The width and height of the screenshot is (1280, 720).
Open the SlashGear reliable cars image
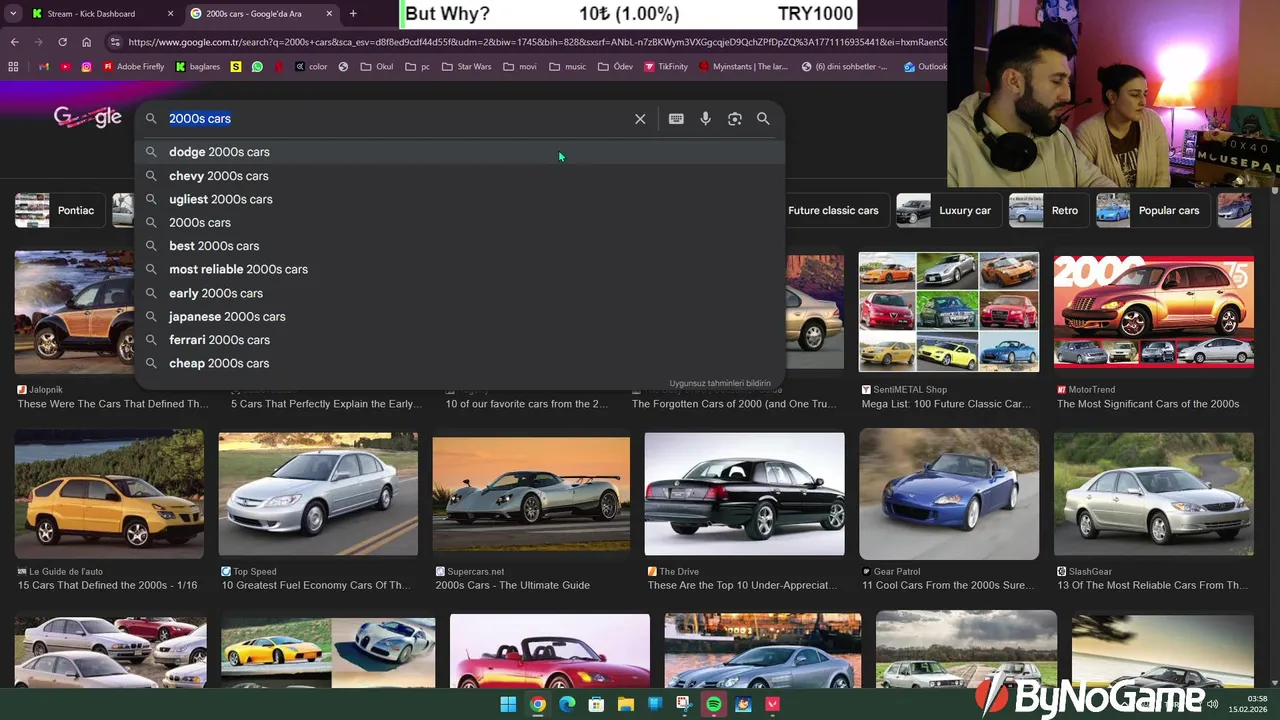tap(1153, 494)
